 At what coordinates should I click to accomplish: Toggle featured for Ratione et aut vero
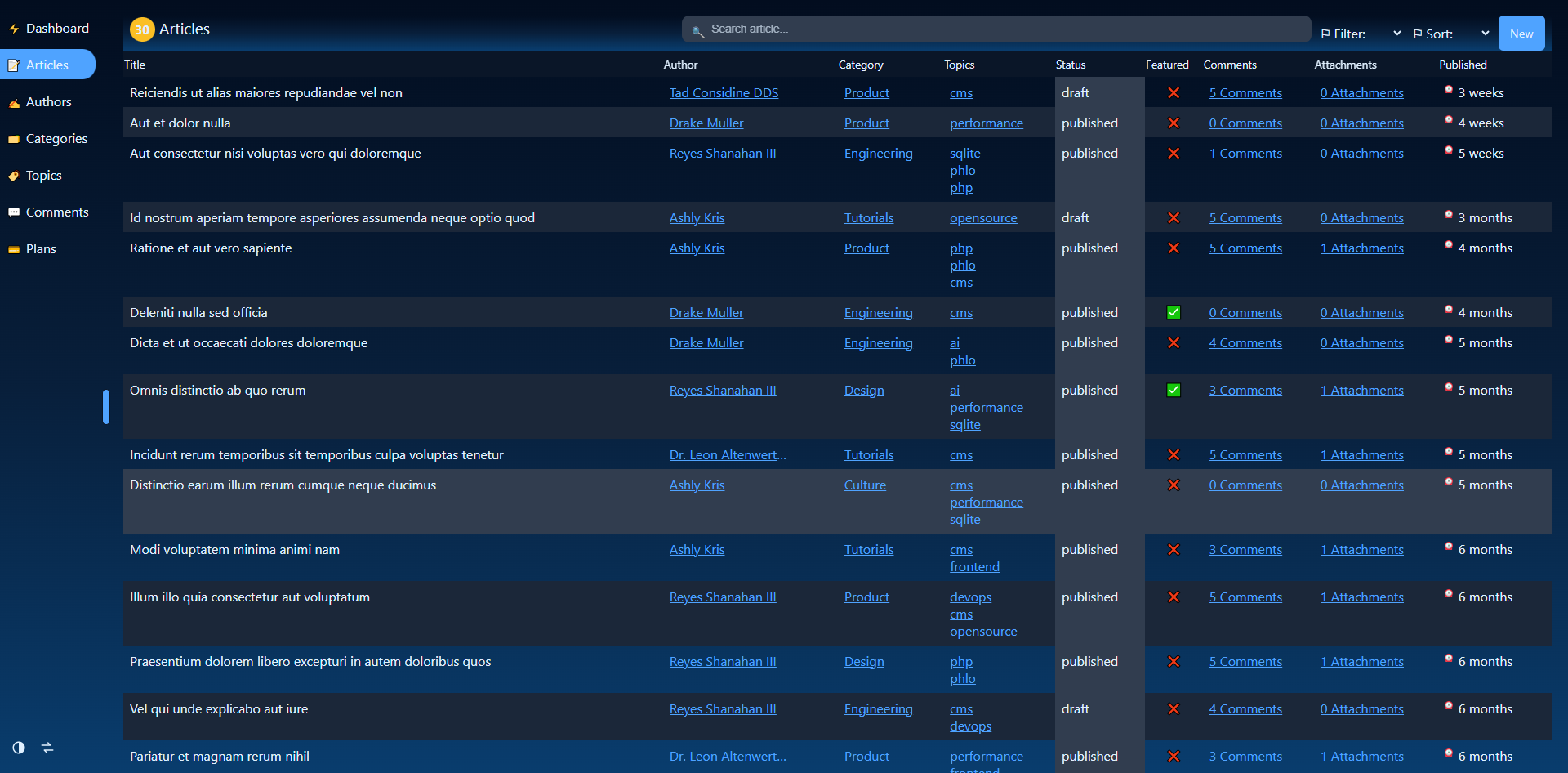1174,248
